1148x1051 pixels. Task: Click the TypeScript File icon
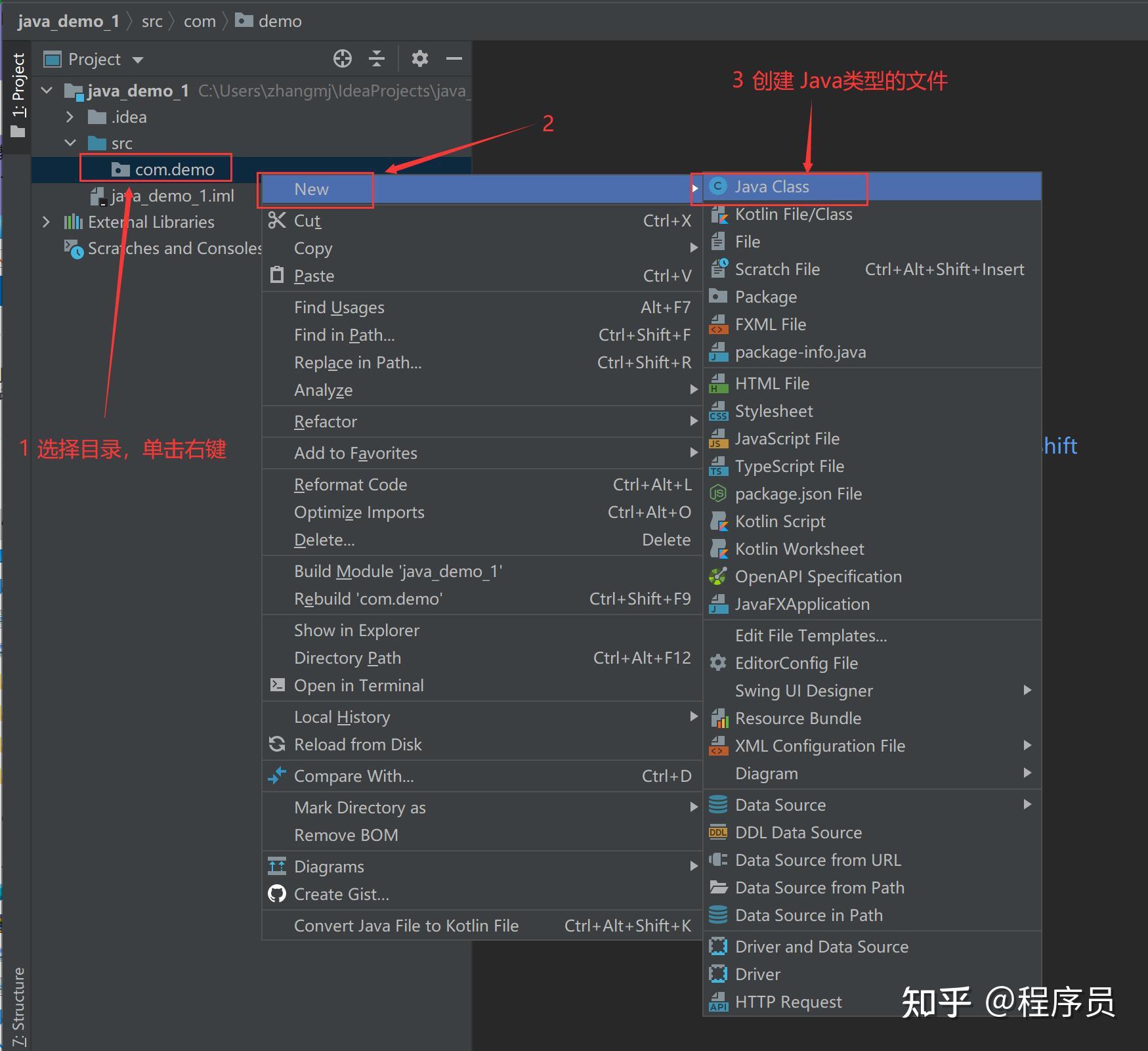[x=719, y=466]
